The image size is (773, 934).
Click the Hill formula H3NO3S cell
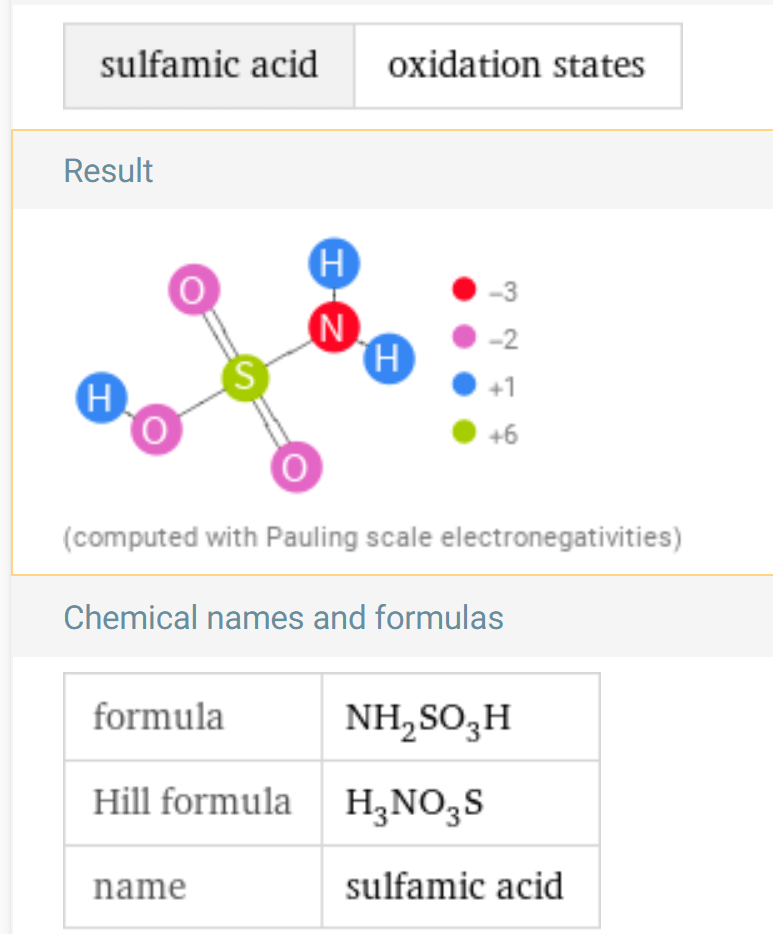460,802
